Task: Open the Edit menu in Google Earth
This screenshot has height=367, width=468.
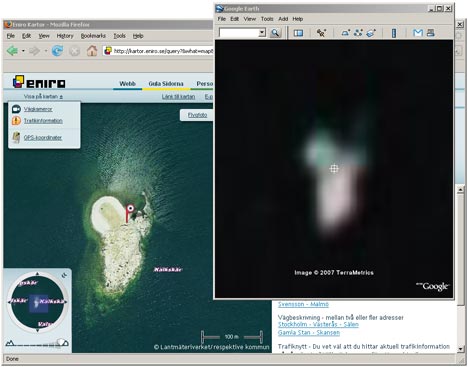Action: coord(235,19)
